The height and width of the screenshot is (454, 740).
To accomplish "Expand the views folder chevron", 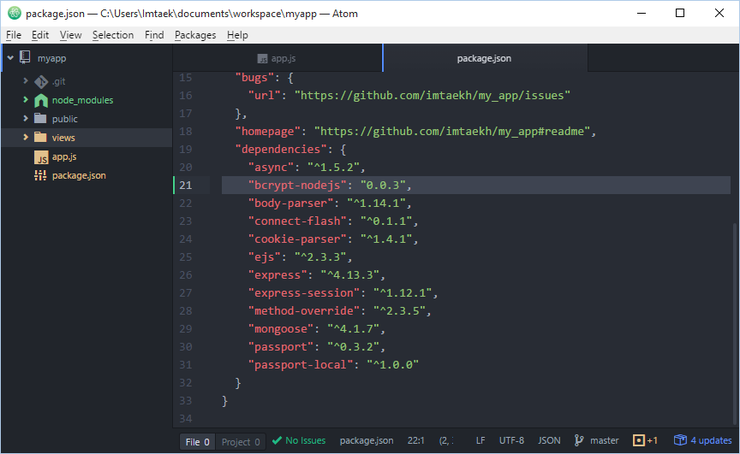I will point(25,137).
